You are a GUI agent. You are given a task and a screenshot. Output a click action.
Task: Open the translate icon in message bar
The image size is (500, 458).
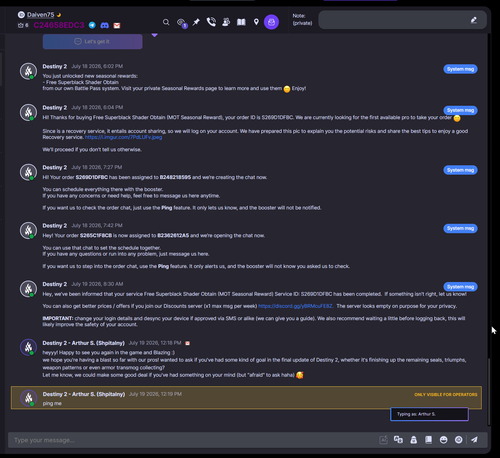pyautogui.click(x=398, y=440)
